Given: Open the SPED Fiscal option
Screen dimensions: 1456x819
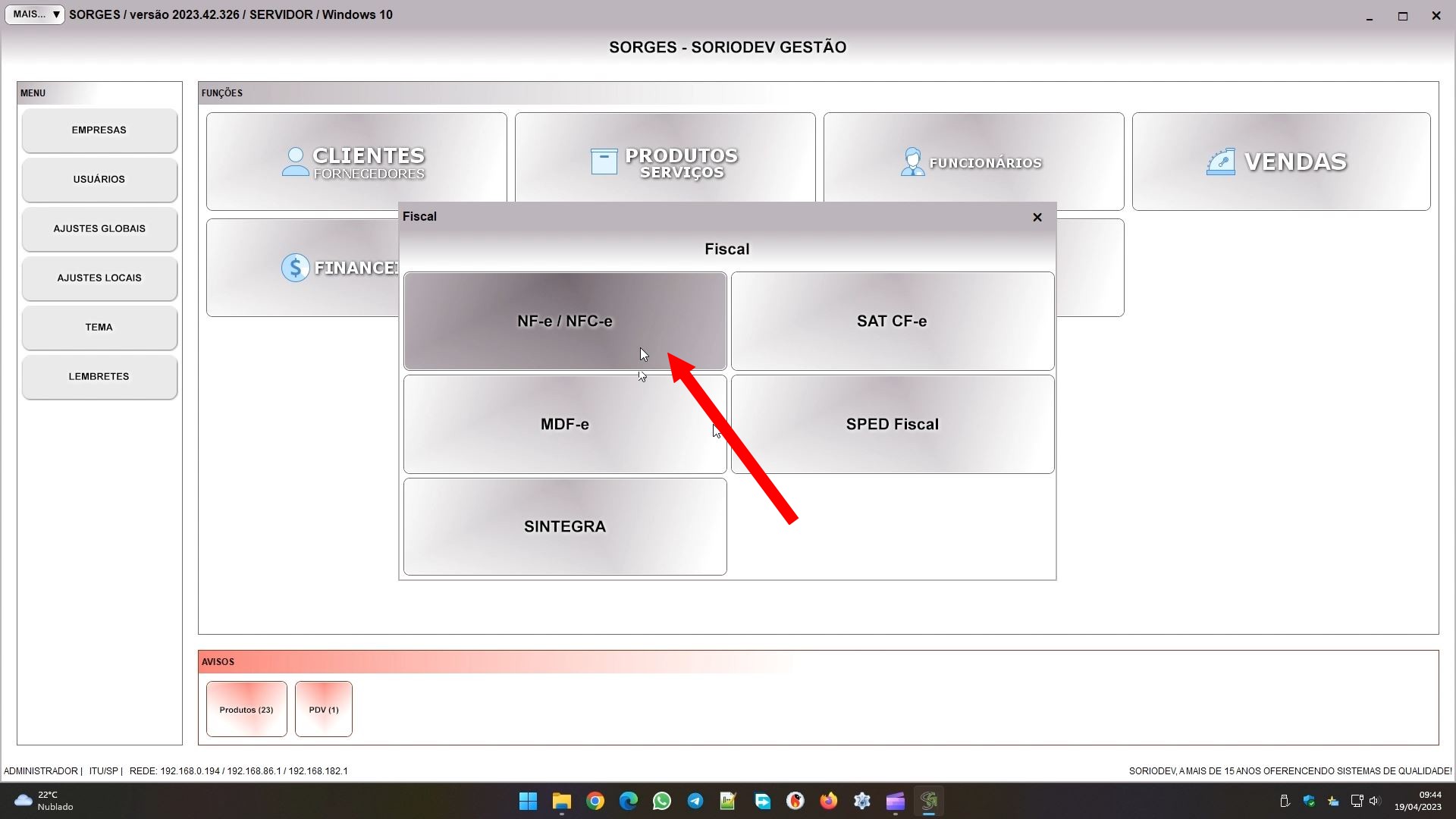Looking at the screenshot, I should [x=892, y=424].
